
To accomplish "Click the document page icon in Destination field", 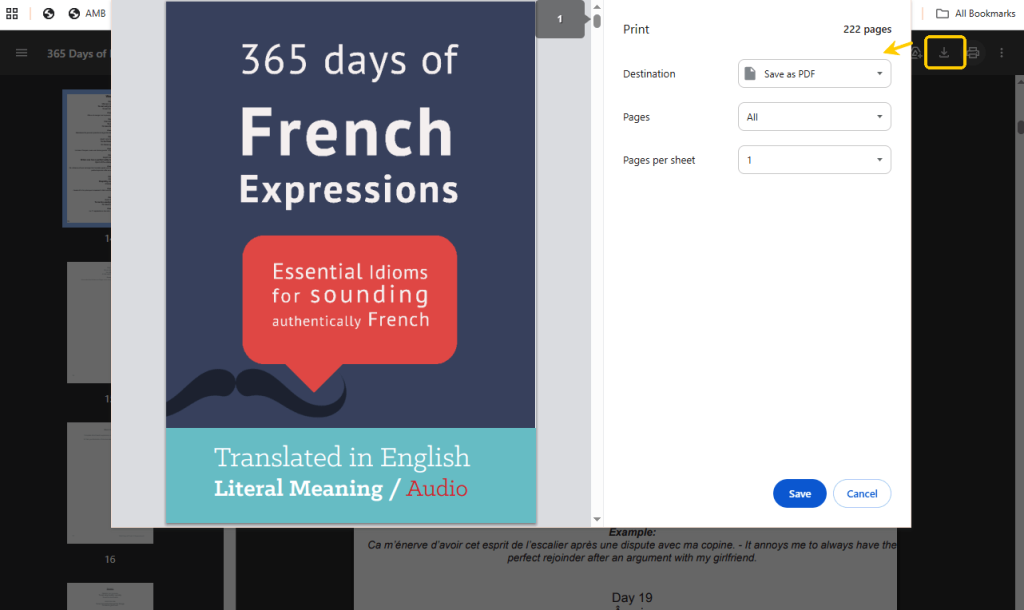I will coord(750,73).
